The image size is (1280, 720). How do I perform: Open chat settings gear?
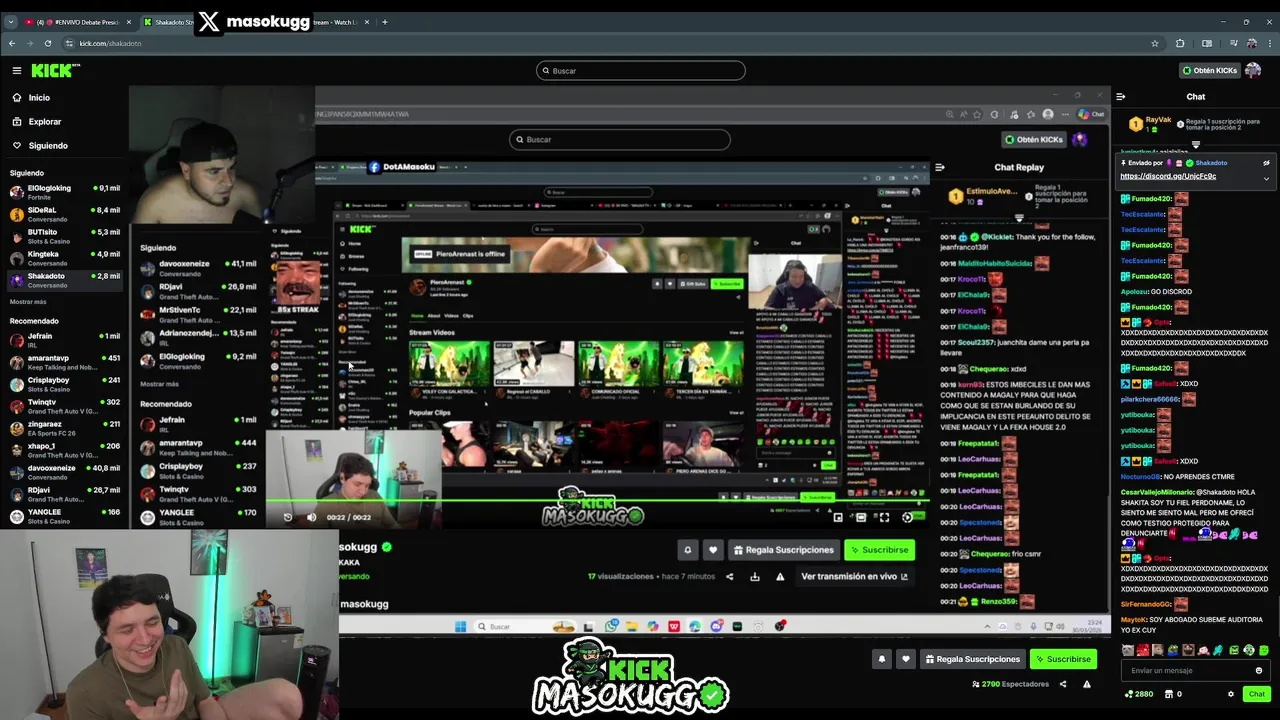[1231, 694]
